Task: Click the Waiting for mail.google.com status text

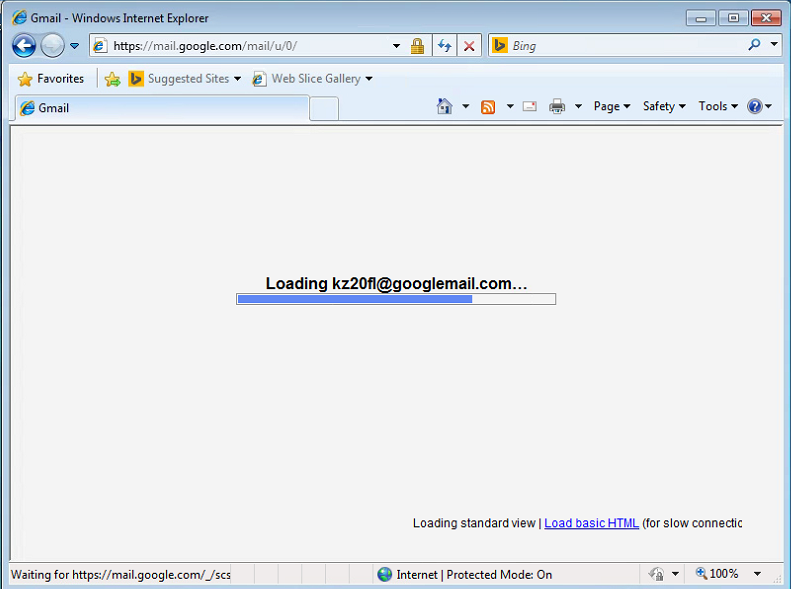Action: [121, 575]
